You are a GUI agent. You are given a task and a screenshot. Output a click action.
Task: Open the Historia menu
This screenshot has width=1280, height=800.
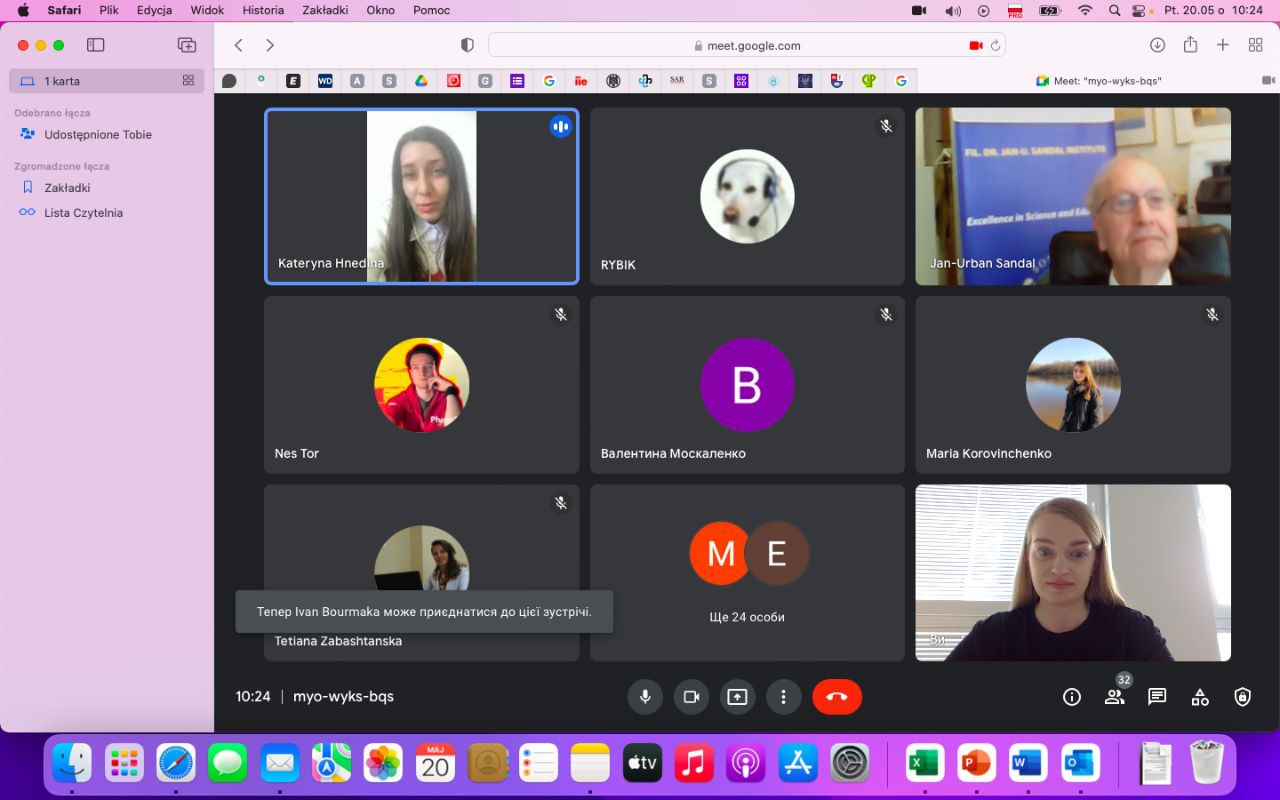[x=263, y=10]
